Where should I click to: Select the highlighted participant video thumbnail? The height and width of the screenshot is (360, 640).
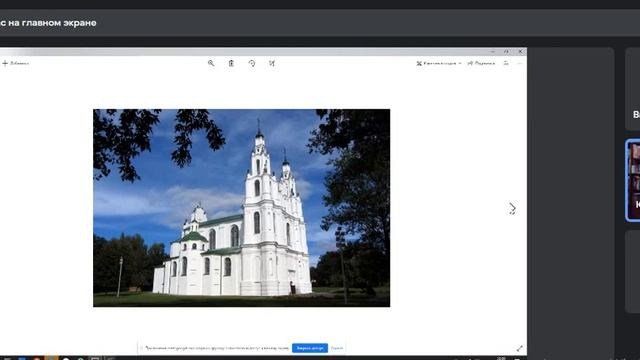point(633,180)
